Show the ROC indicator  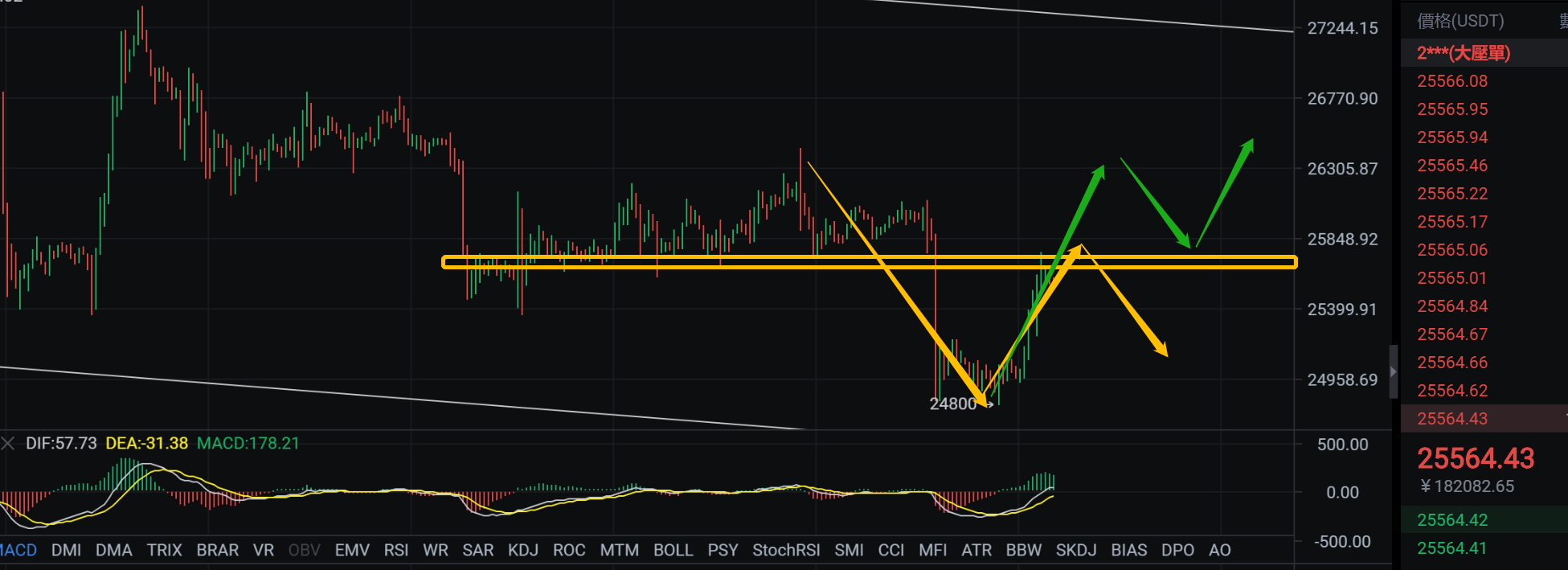(569, 550)
